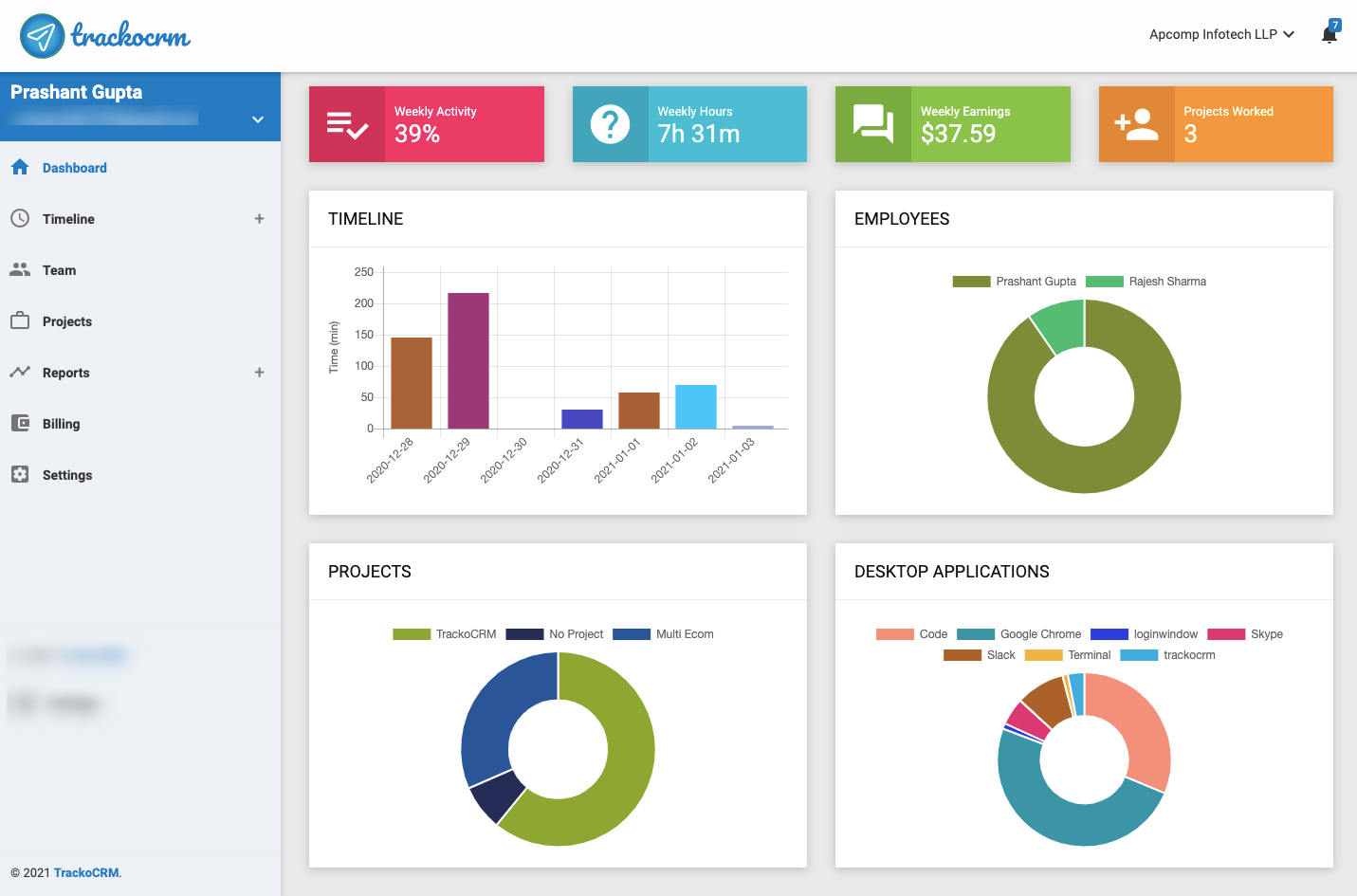Click the EMPLOYEES panel heading
The image size is (1357, 896).
coord(902,219)
